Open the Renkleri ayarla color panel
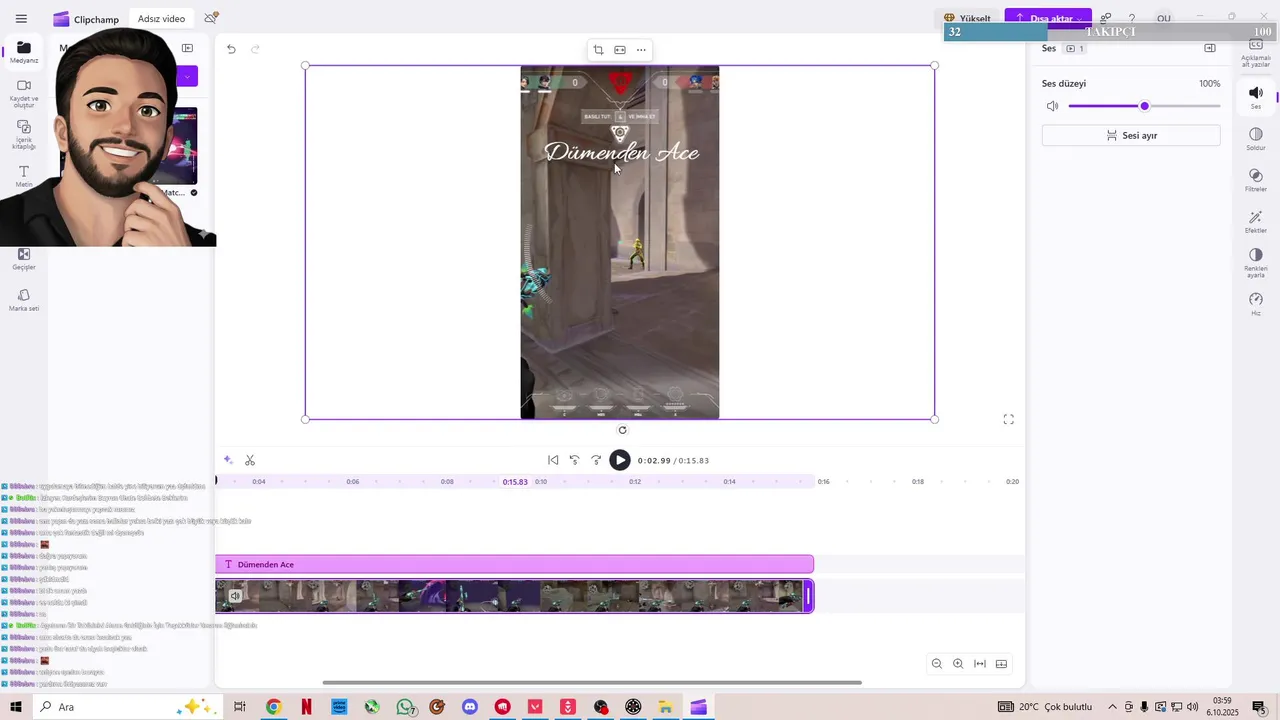Viewport: 1280px width, 720px height. [1256, 263]
